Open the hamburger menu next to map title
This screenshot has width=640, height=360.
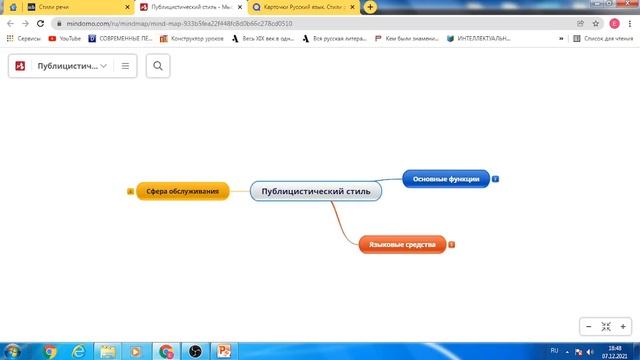(125, 66)
